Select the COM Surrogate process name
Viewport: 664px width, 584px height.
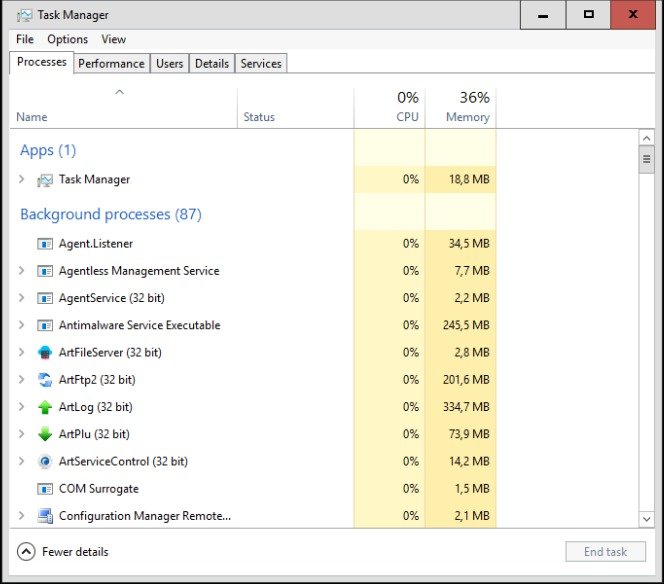pyautogui.click(x=99, y=489)
